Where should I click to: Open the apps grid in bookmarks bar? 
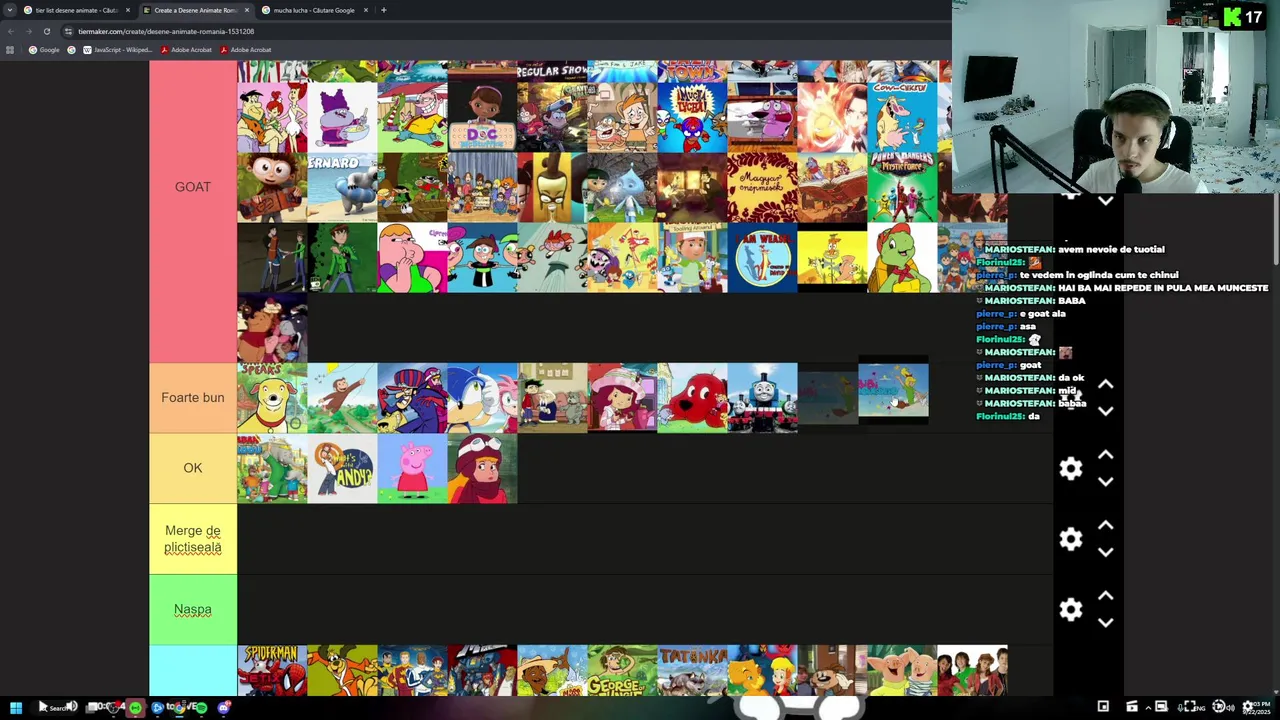pos(10,50)
